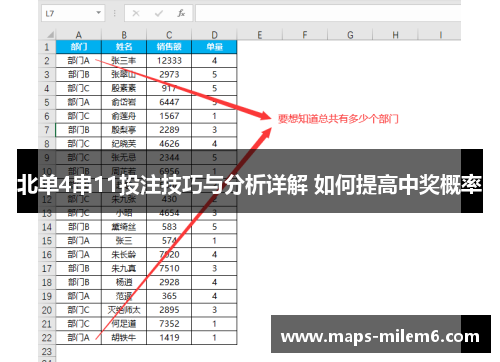Click the Enter checkmark formula bar icon
Viewport: 500px width, 362px height.
[x=159, y=13]
